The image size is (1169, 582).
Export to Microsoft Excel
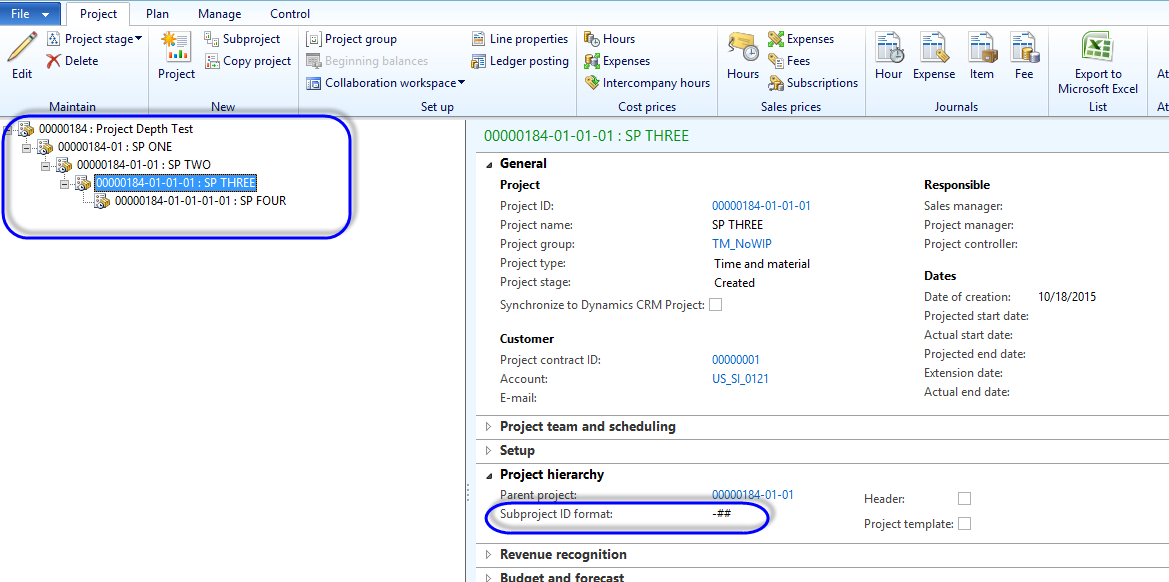1098,63
